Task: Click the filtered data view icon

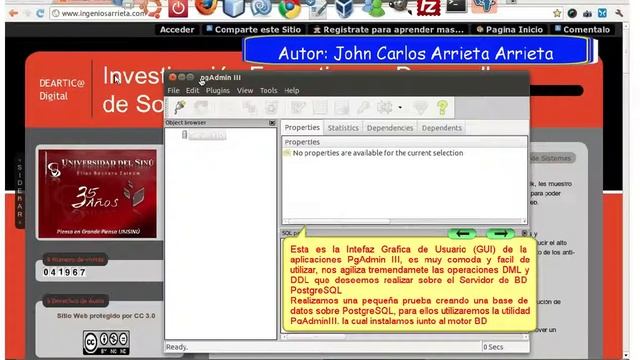Action: click(341, 107)
